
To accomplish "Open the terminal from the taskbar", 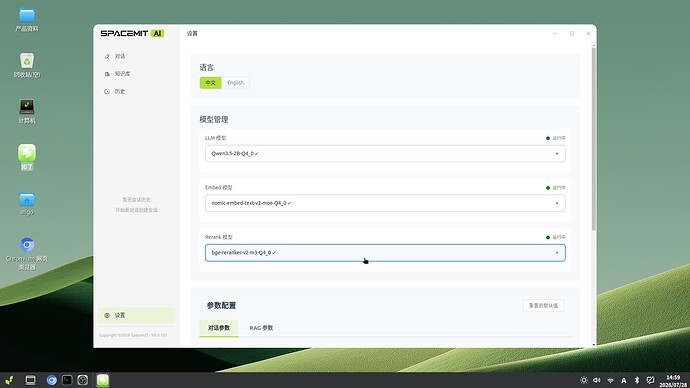I will click(67, 380).
